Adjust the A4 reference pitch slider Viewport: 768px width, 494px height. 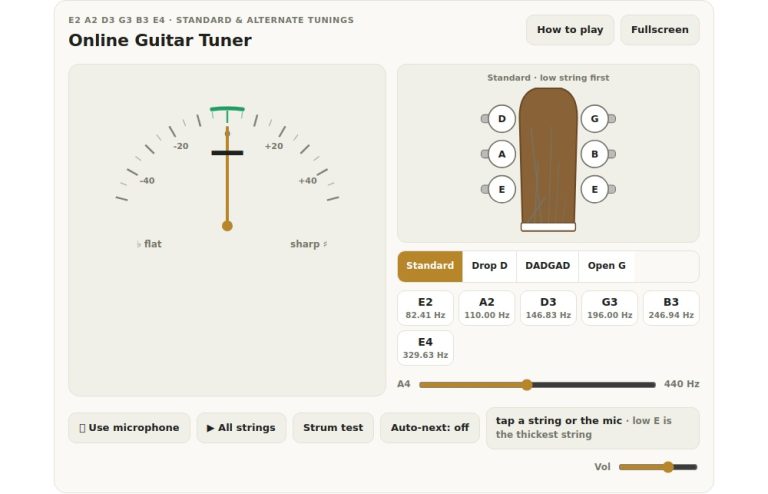coord(537,385)
